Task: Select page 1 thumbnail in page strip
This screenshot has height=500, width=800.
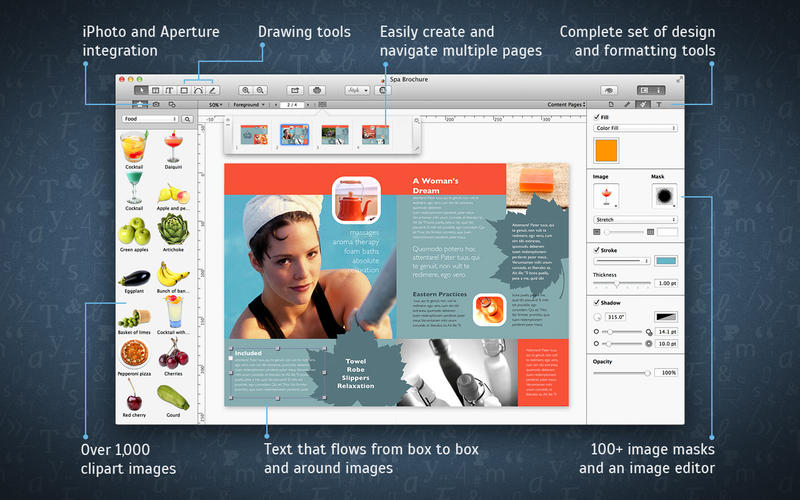Action: pyautogui.click(x=254, y=135)
